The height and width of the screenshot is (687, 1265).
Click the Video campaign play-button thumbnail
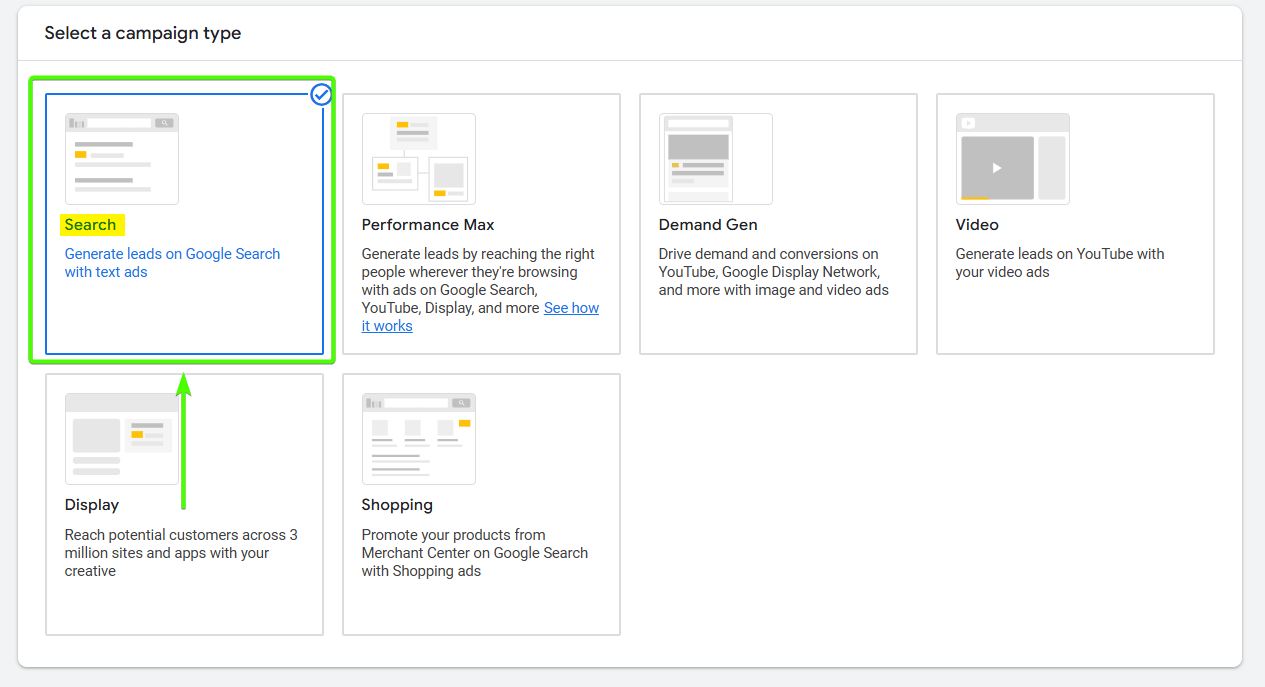point(1013,157)
